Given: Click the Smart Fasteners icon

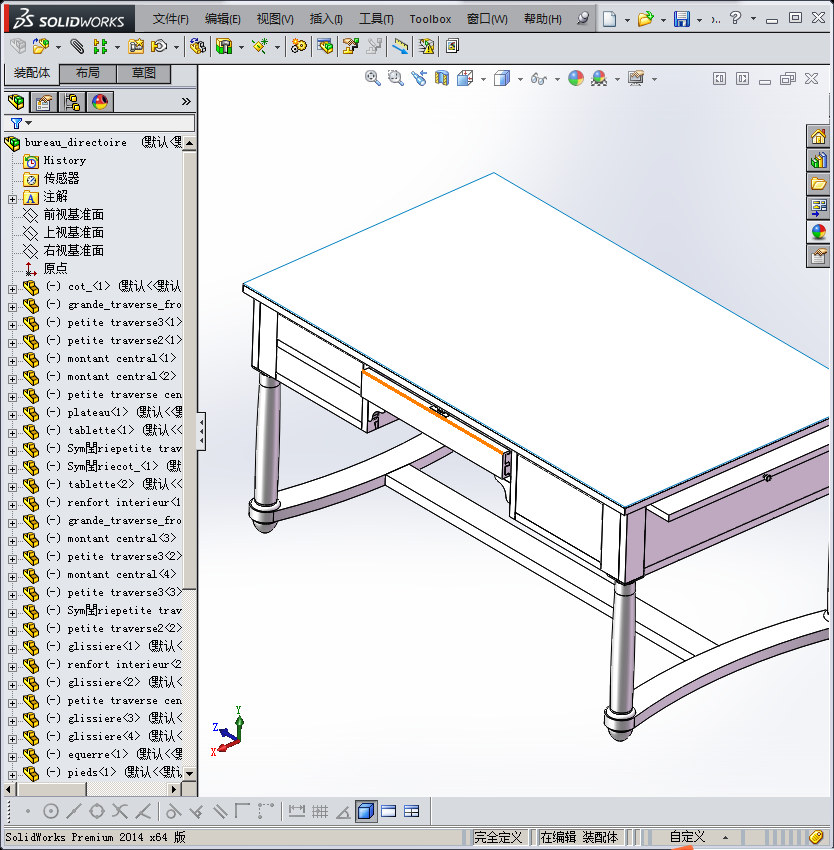Looking at the screenshot, I should [136, 47].
